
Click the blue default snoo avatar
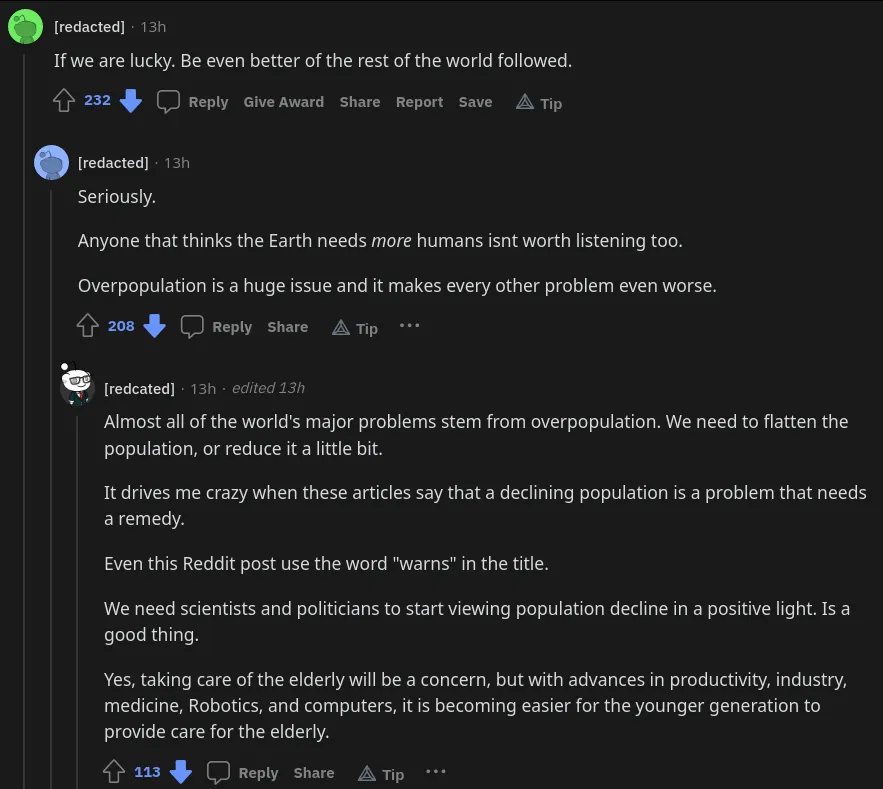[51, 162]
